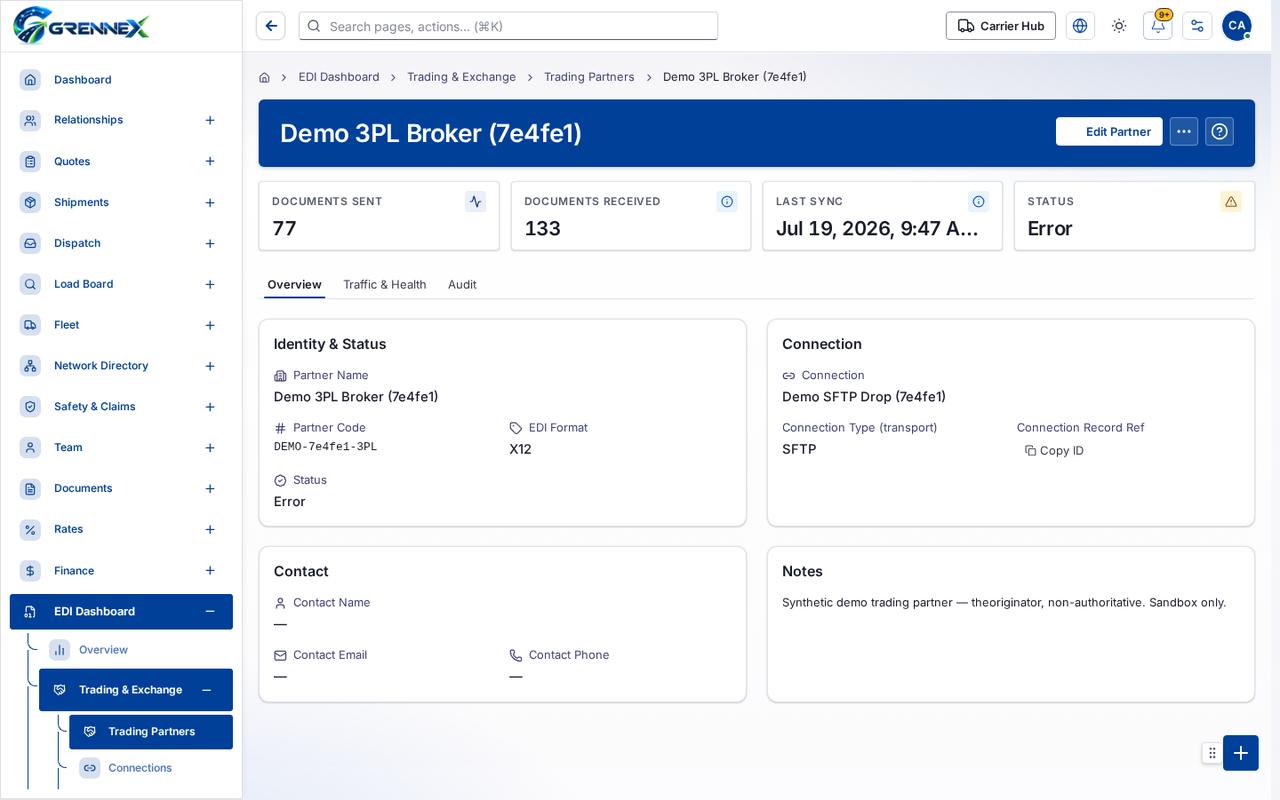
Task: Click the search pages input field
Action: [x=508, y=26]
